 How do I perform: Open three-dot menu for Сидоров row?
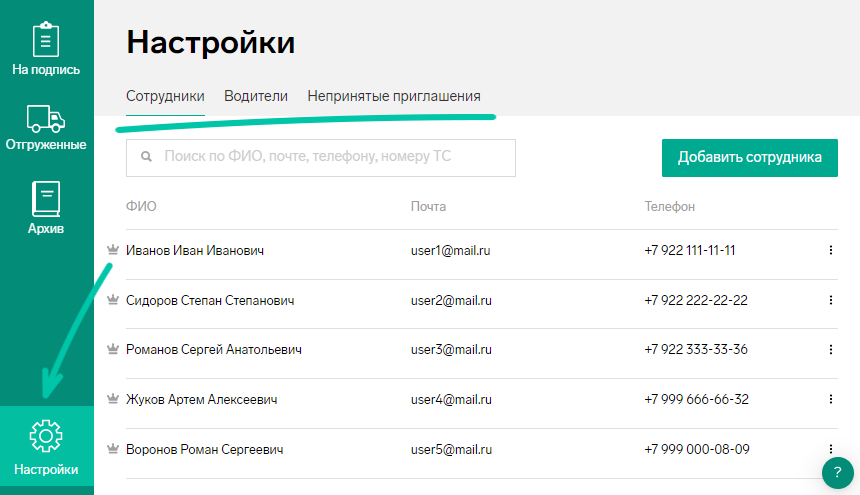click(831, 300)
